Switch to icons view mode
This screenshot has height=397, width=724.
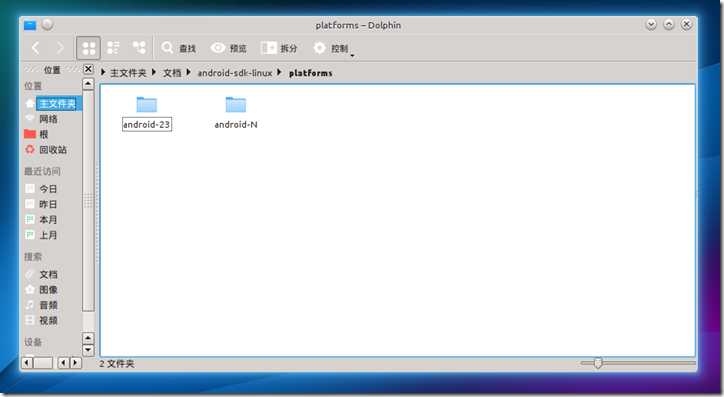88,48
